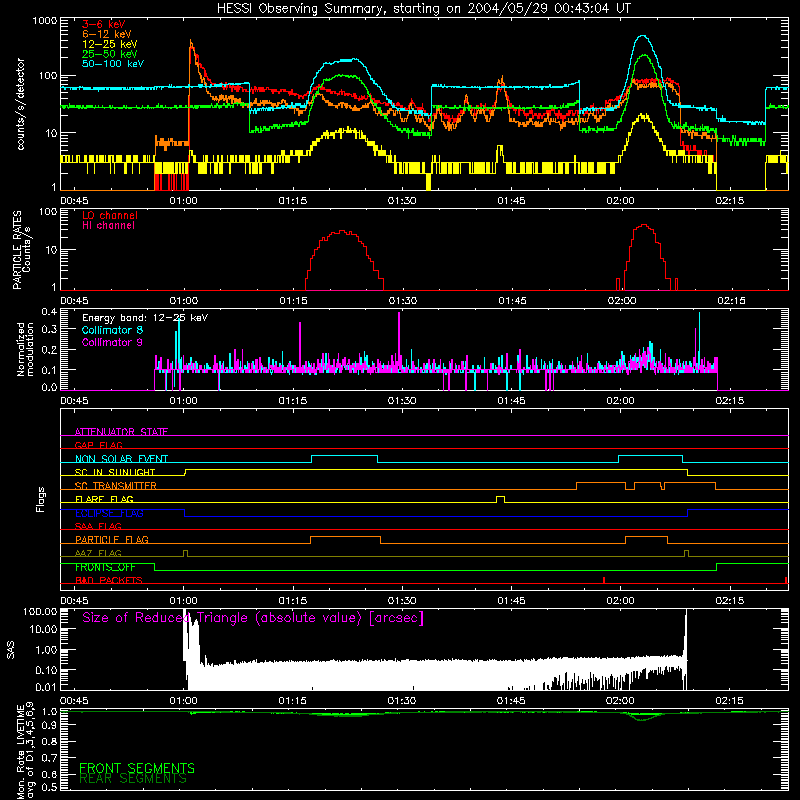Click the ATTENUATOR_STATE flag label
Screen dimensions: 800x800
[121, 432]
